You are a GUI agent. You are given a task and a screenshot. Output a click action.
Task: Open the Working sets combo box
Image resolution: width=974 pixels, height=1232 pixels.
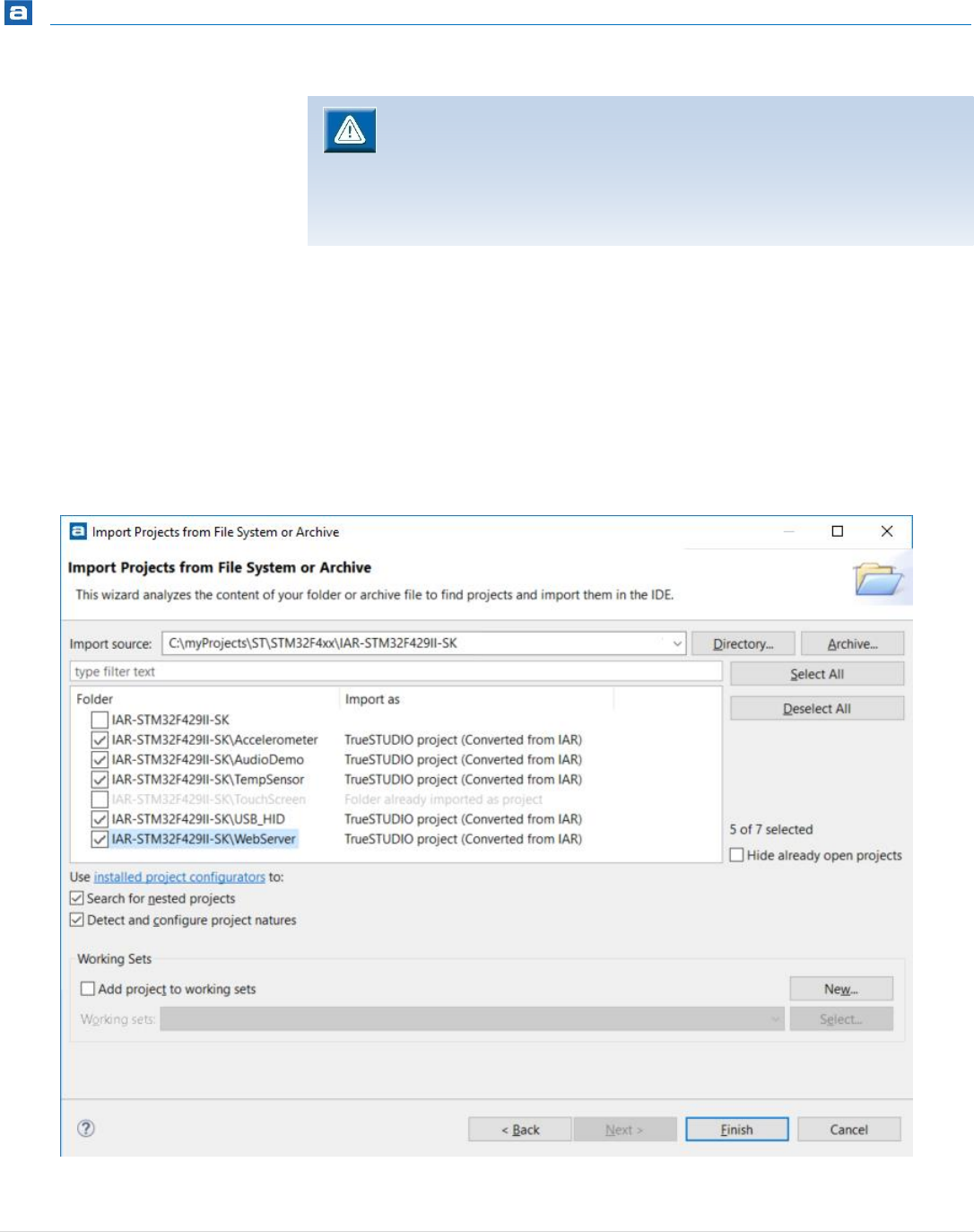click(x=473, y=1018)
